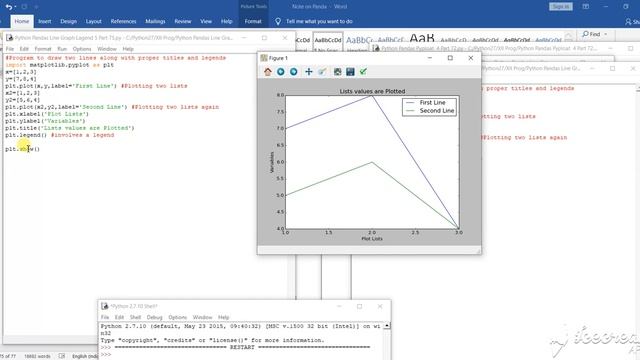Open the Undo history dropdown arrow

(15, 7)
